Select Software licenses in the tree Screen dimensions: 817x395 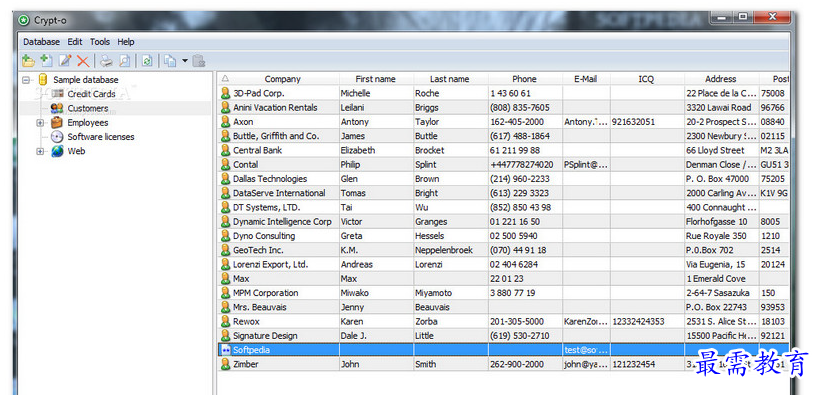pos(101,137)
